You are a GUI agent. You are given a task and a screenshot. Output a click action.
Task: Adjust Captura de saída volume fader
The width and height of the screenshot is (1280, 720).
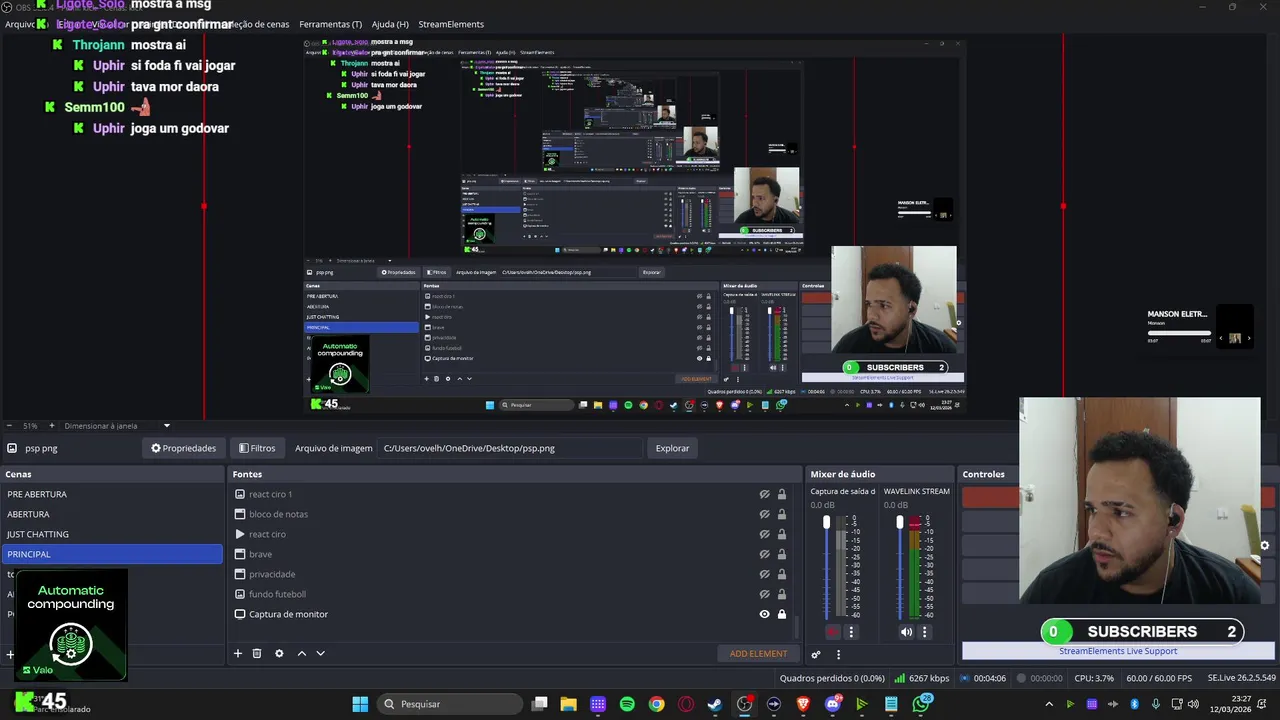[826, 523]
